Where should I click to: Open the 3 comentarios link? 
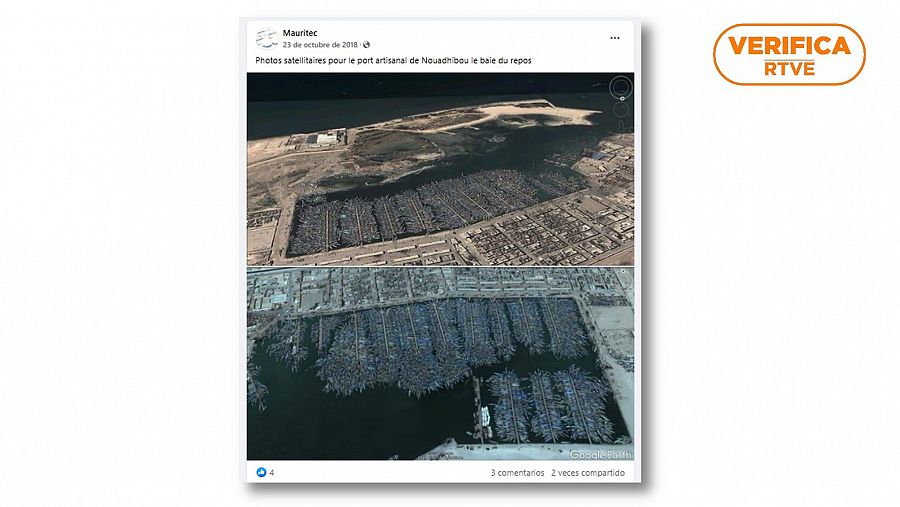(517, 473)
